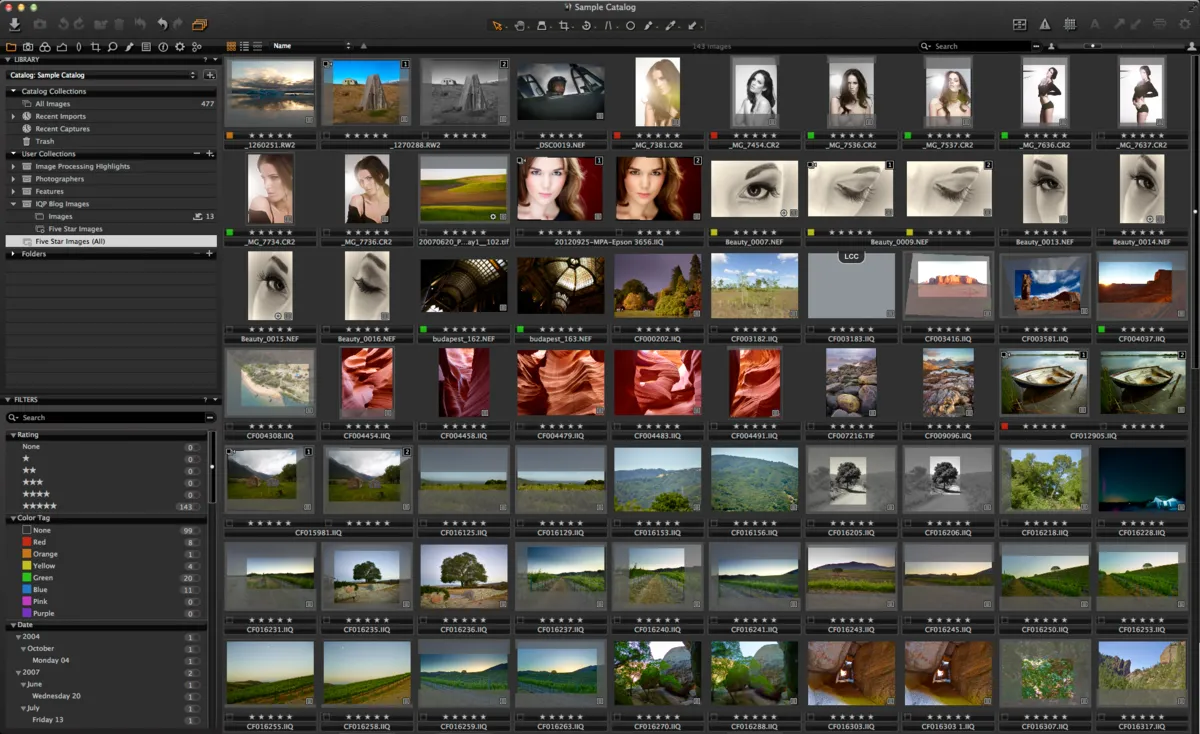Toggle the grid overlay icon
1200x734 pixels.
tap(1069, 24)
